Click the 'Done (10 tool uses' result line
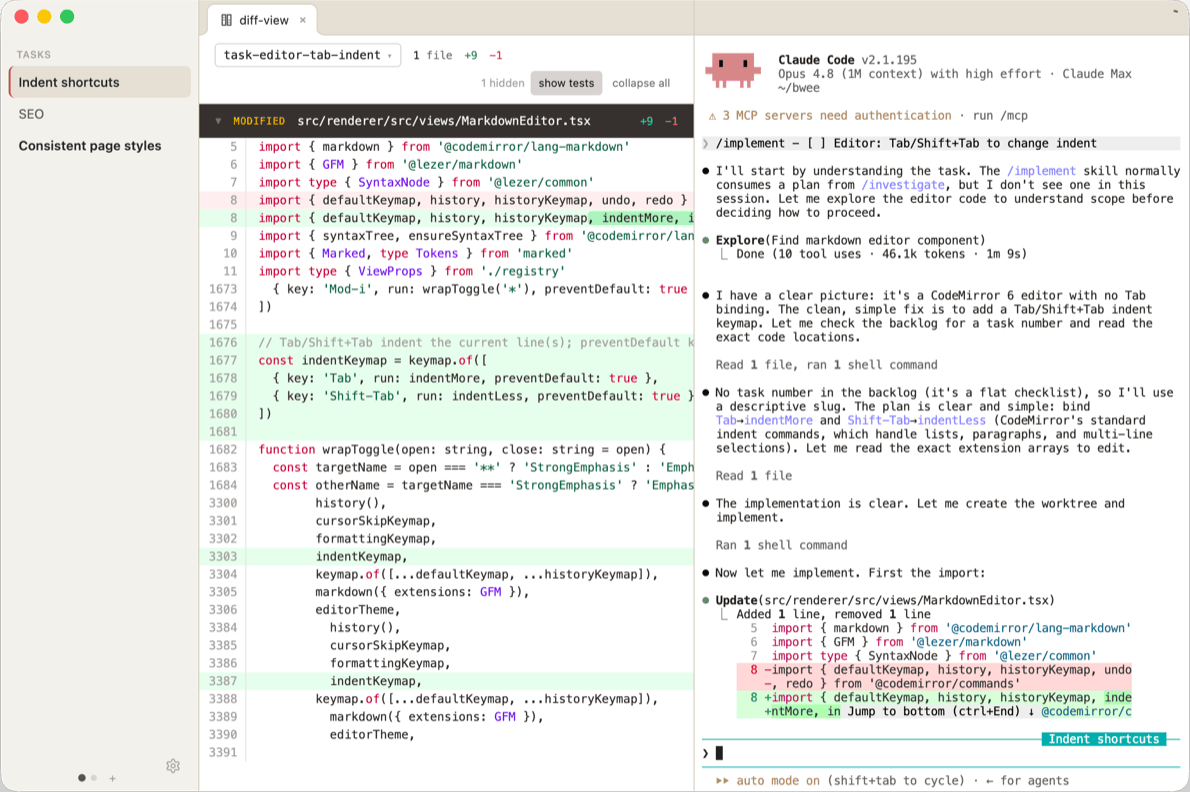This screenshot has width=1190, height=792. (880, 254)
